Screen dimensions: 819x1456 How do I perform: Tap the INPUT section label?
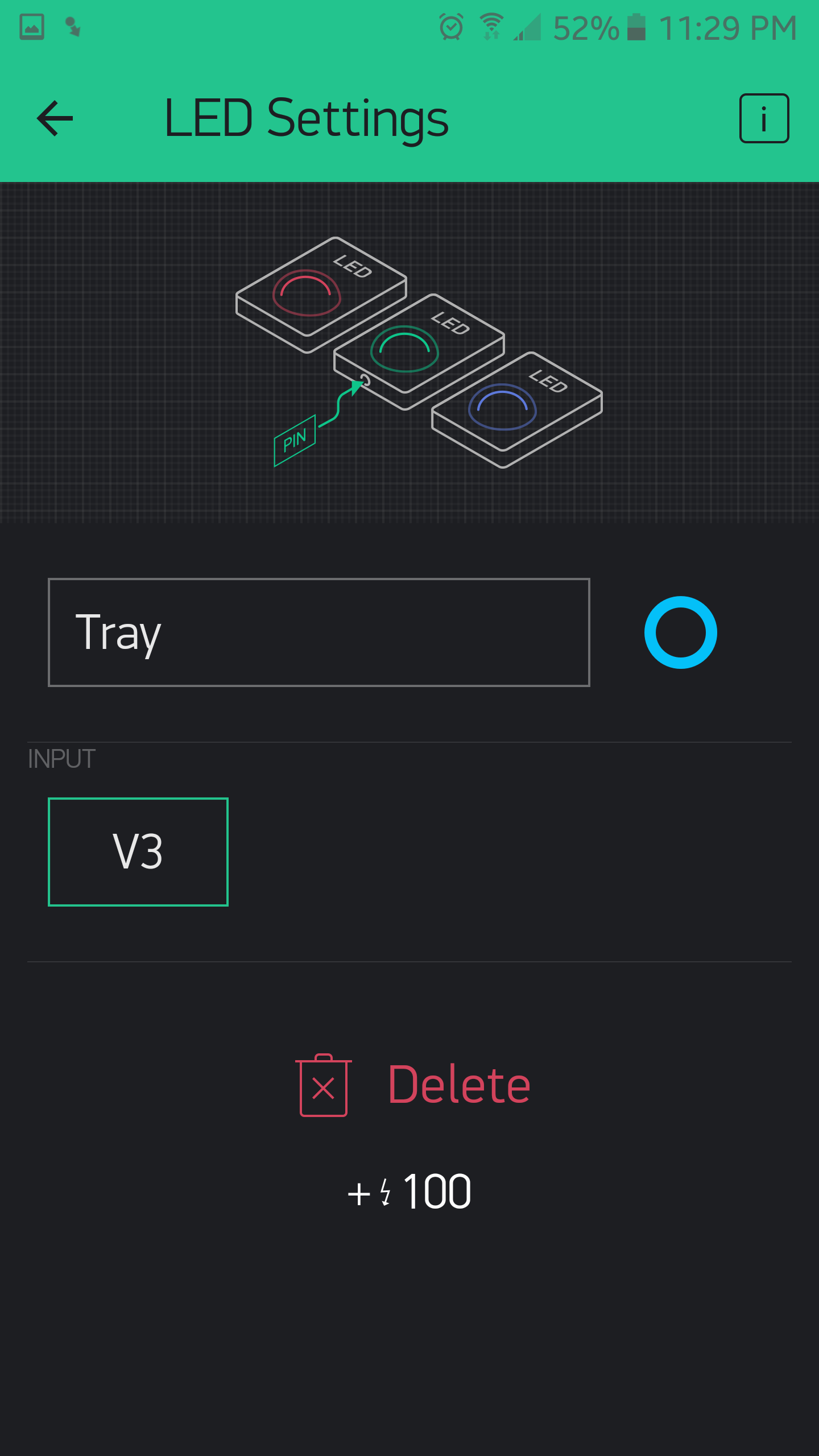tap(61, 759)
